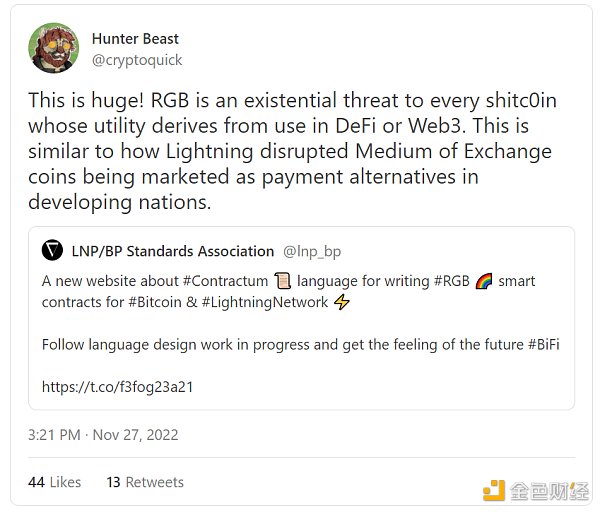Click the 3:21 PM Nov 27, 2022 timestamp
Image resolution: width=600 pixels, height=512 pixels.
[x=103, y=435]
